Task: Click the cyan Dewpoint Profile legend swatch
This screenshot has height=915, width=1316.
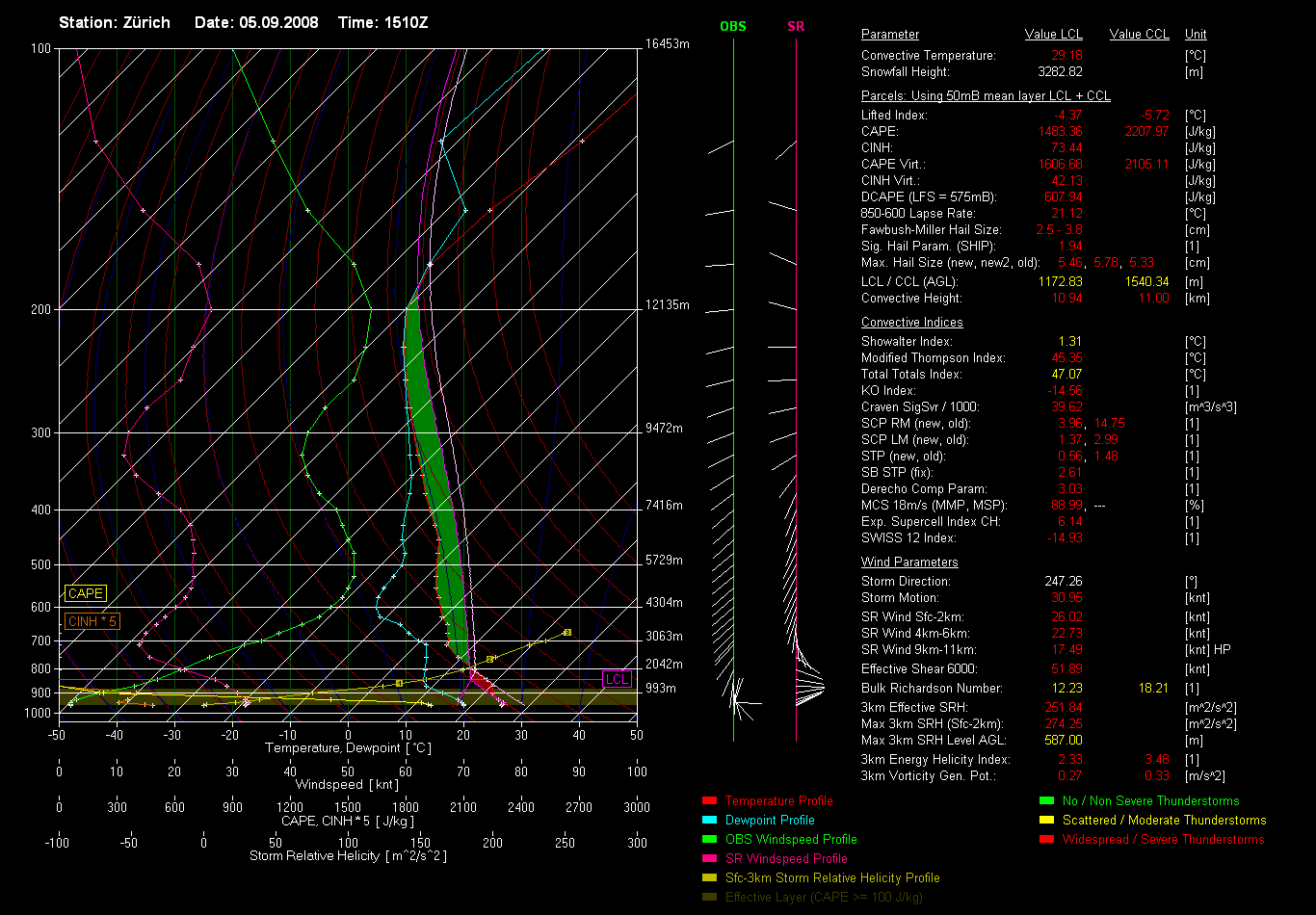Action: pos(710,821)
